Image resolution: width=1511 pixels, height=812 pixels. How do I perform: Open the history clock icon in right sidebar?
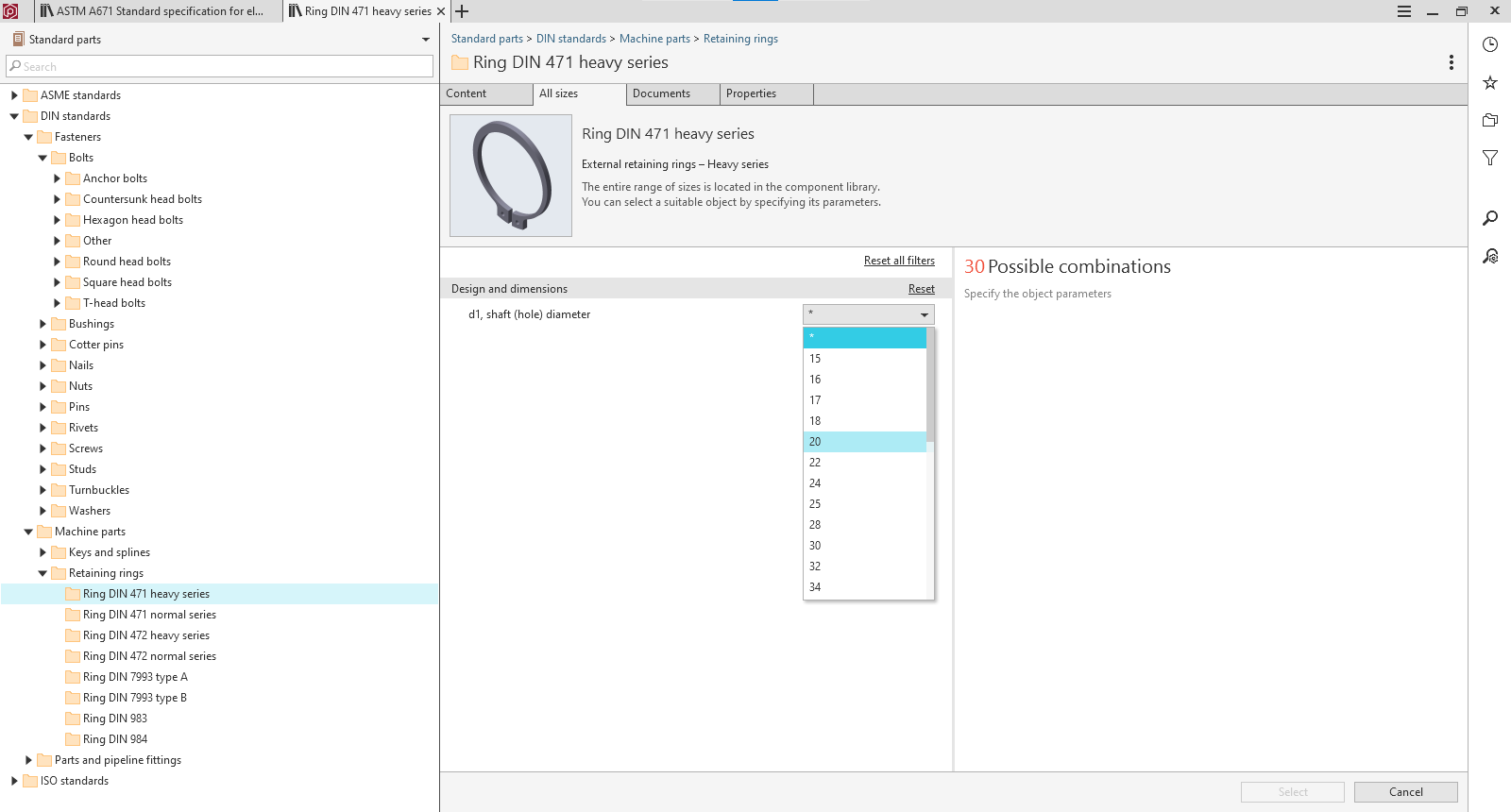pos(1490,44)
